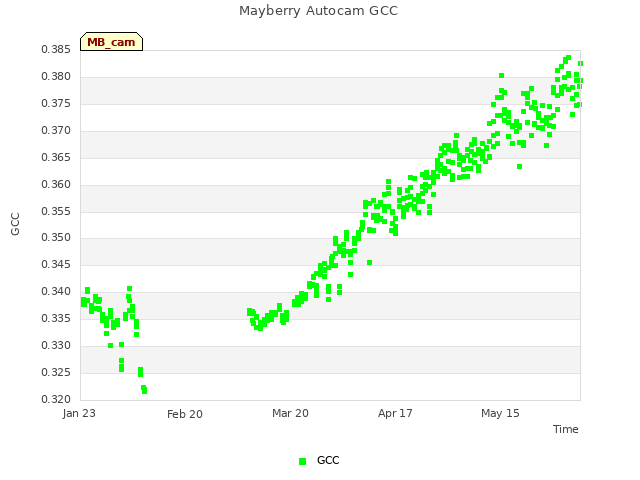The height and width of the screenshot is (480, 640).
Task: Click the 0.375 y-axis value
Action: 56,104
